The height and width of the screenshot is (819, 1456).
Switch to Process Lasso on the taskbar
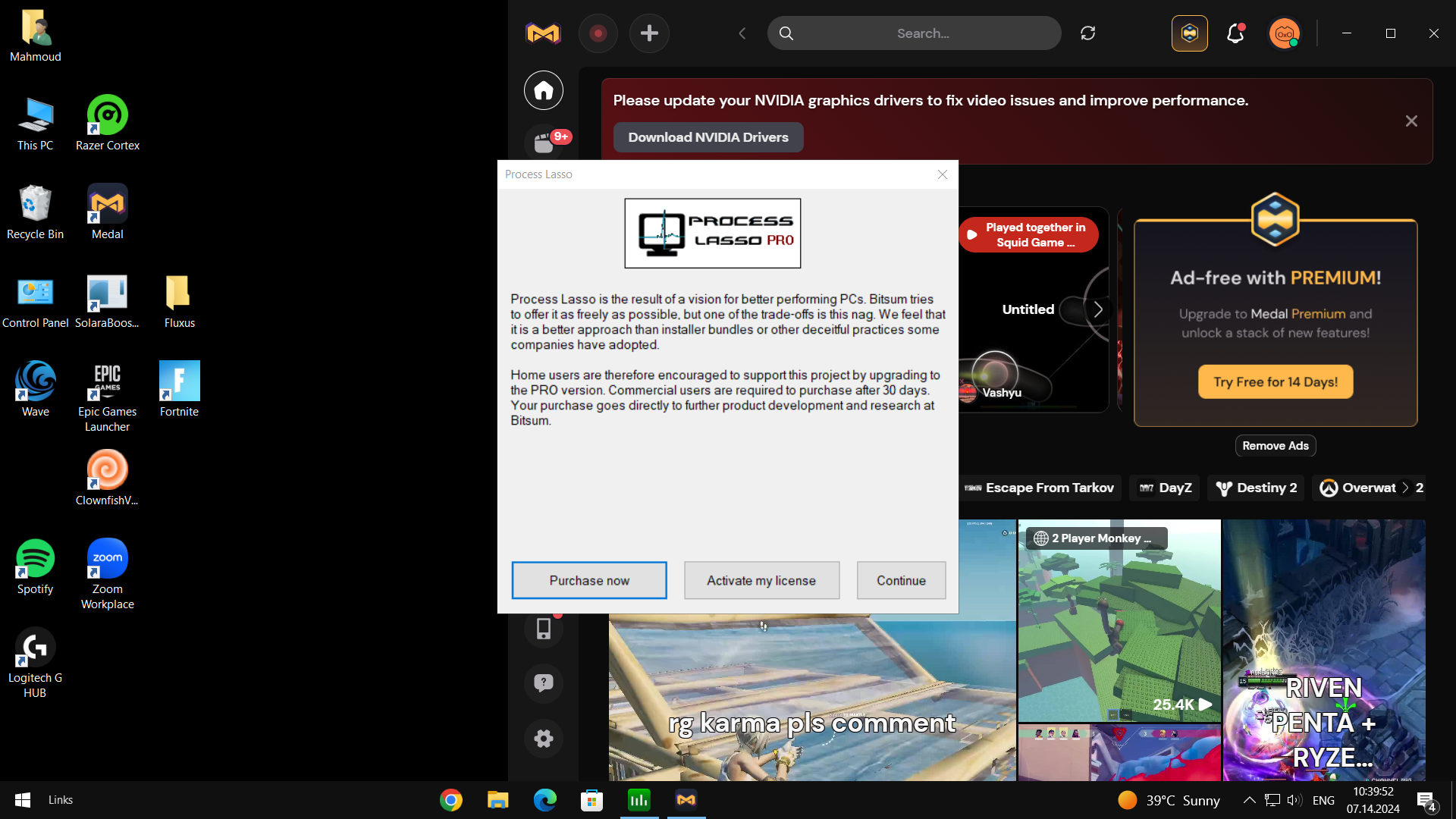pos(639,800)
